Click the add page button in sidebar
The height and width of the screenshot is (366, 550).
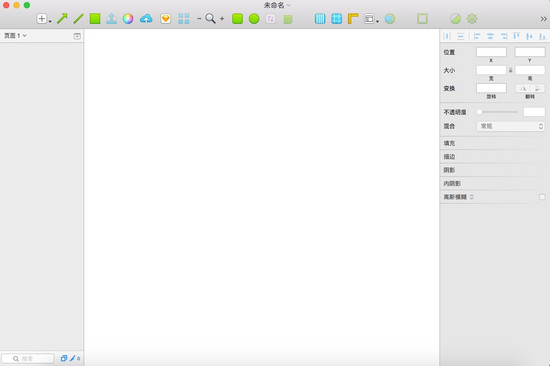coord(77,36)
